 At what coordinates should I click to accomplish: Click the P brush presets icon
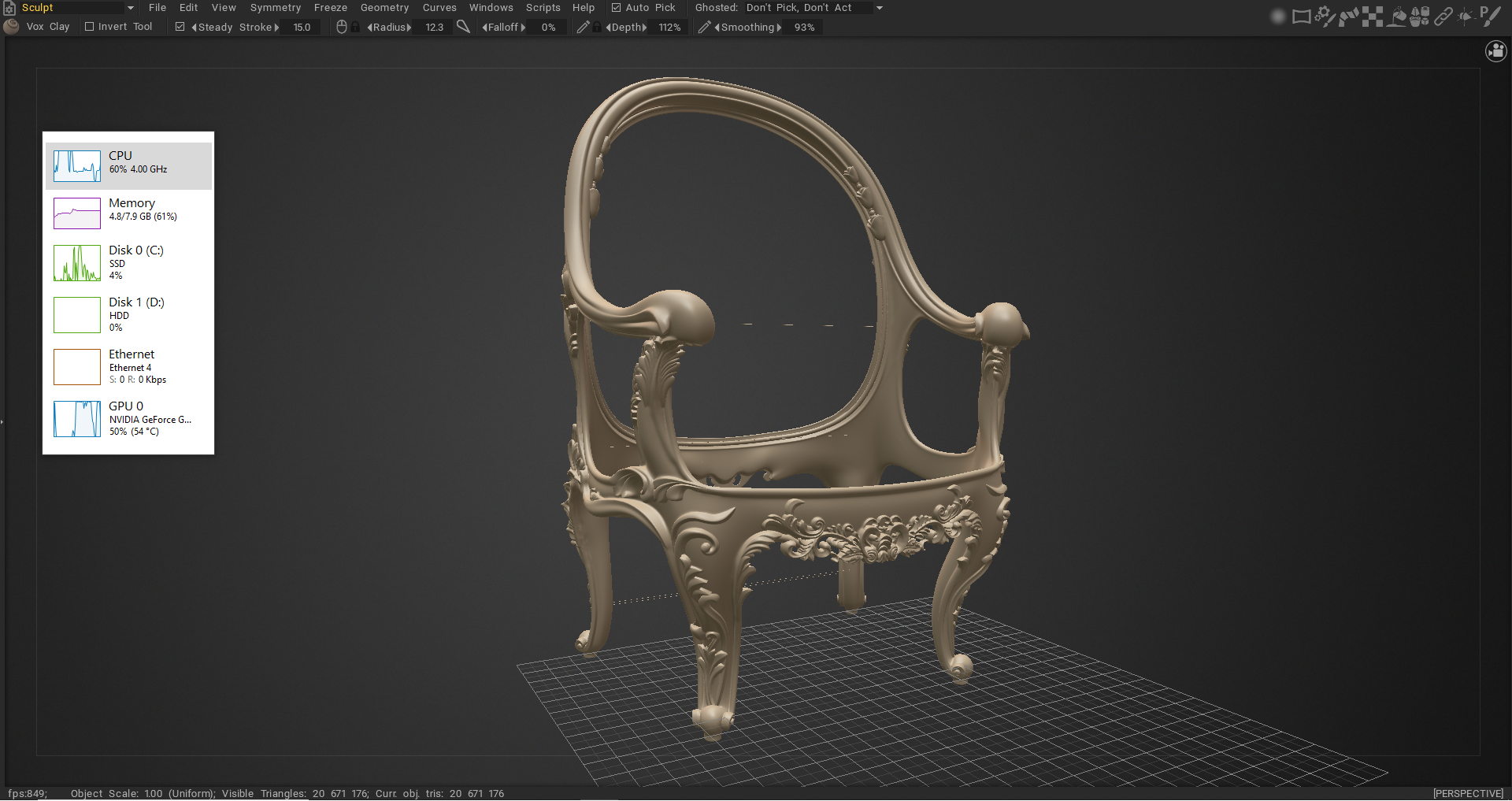[1490, 16]
